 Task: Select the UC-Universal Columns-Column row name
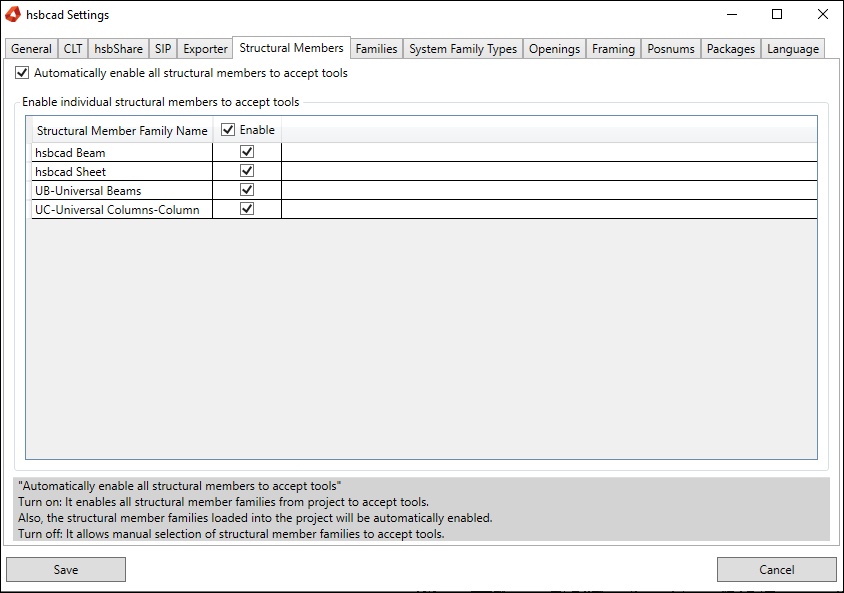(117, 210)
